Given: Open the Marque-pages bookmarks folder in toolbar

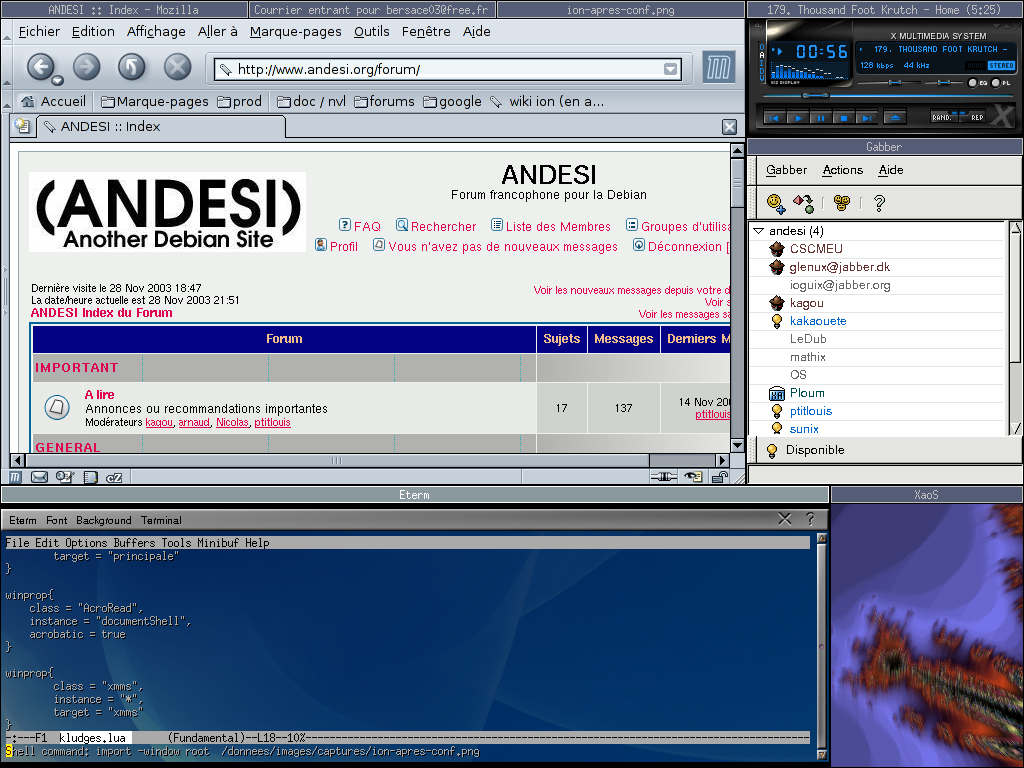Looking at the screenshot, I should [155, 101].
